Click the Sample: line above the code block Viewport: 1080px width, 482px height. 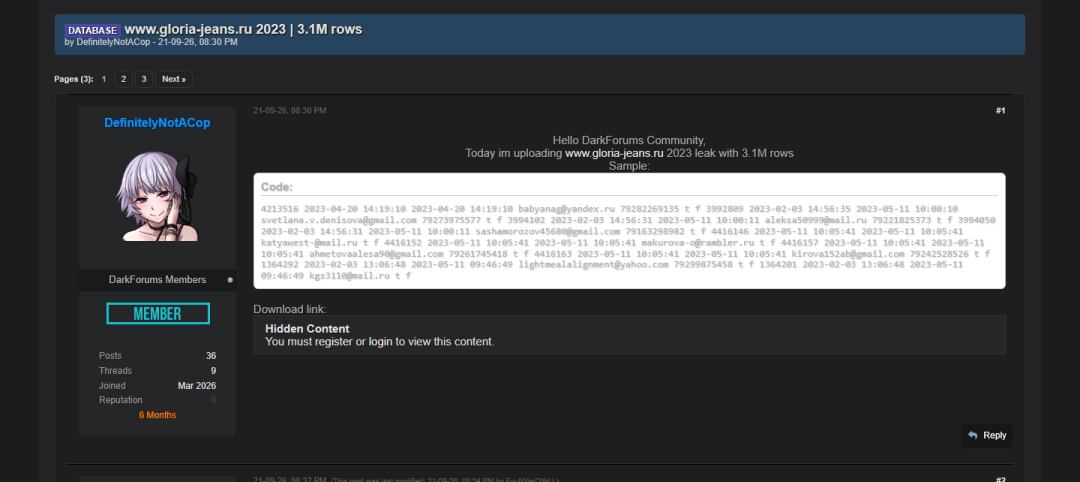pos(629,166)
